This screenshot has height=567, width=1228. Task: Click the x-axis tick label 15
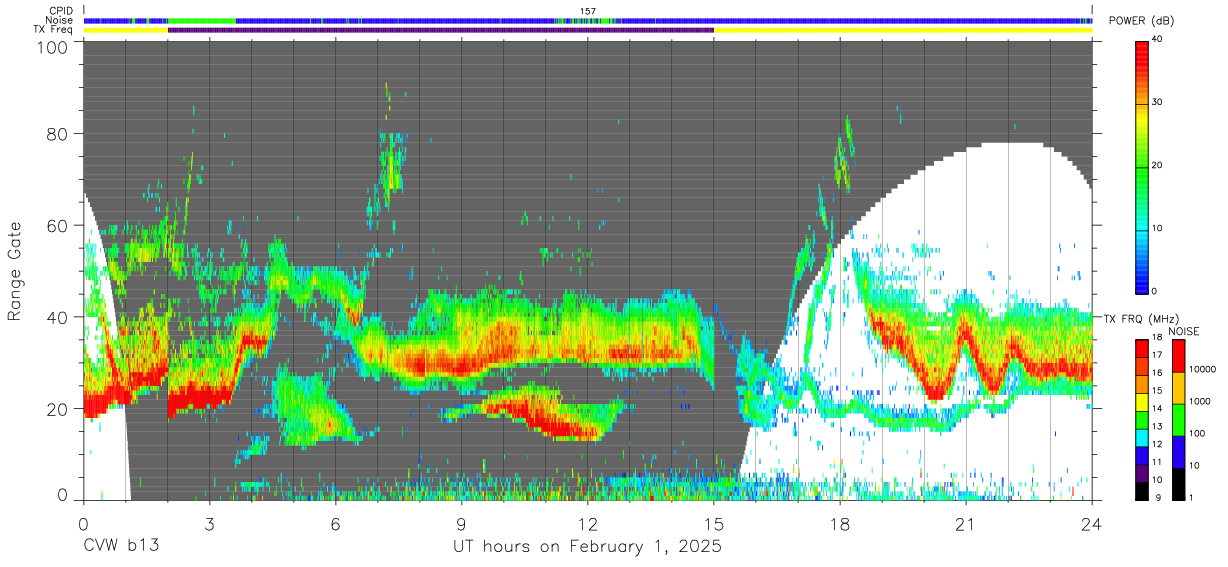714,524
